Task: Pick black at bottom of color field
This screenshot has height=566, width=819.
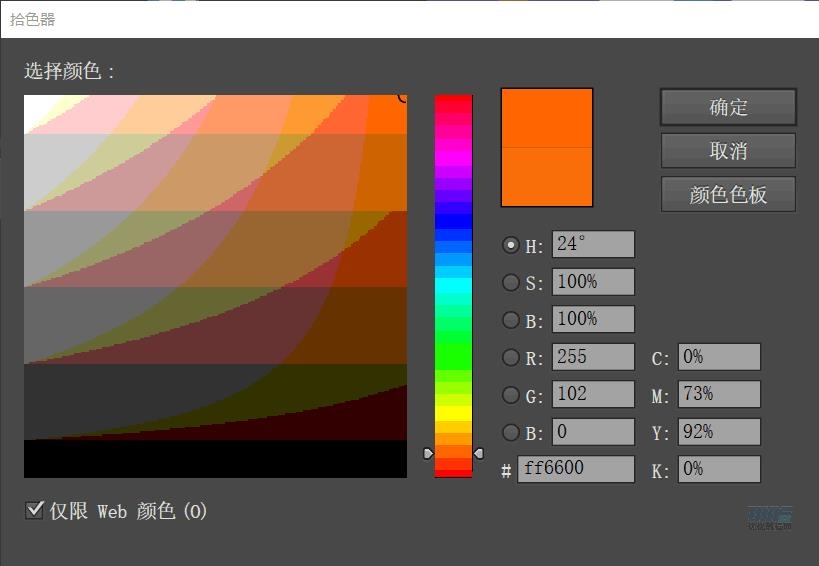Action: (215, 459)
